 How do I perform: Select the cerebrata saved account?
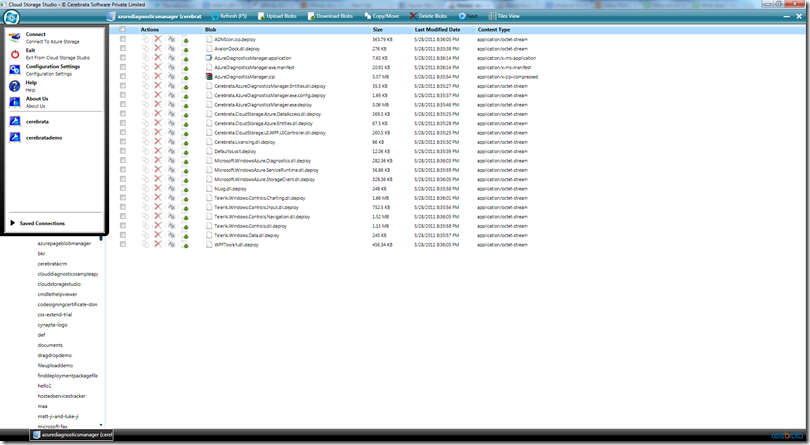(x=37, y=122)
